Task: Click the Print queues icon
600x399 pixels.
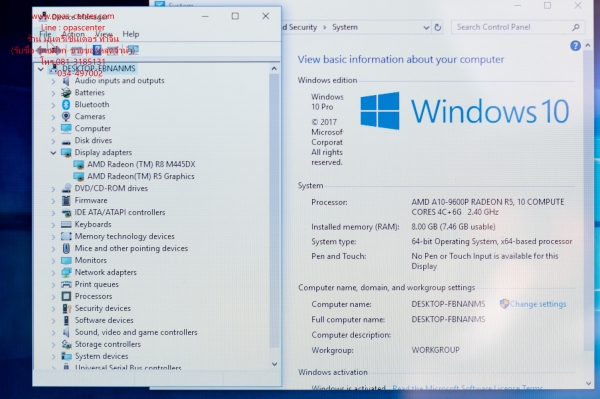Action: tap(66, 284)
